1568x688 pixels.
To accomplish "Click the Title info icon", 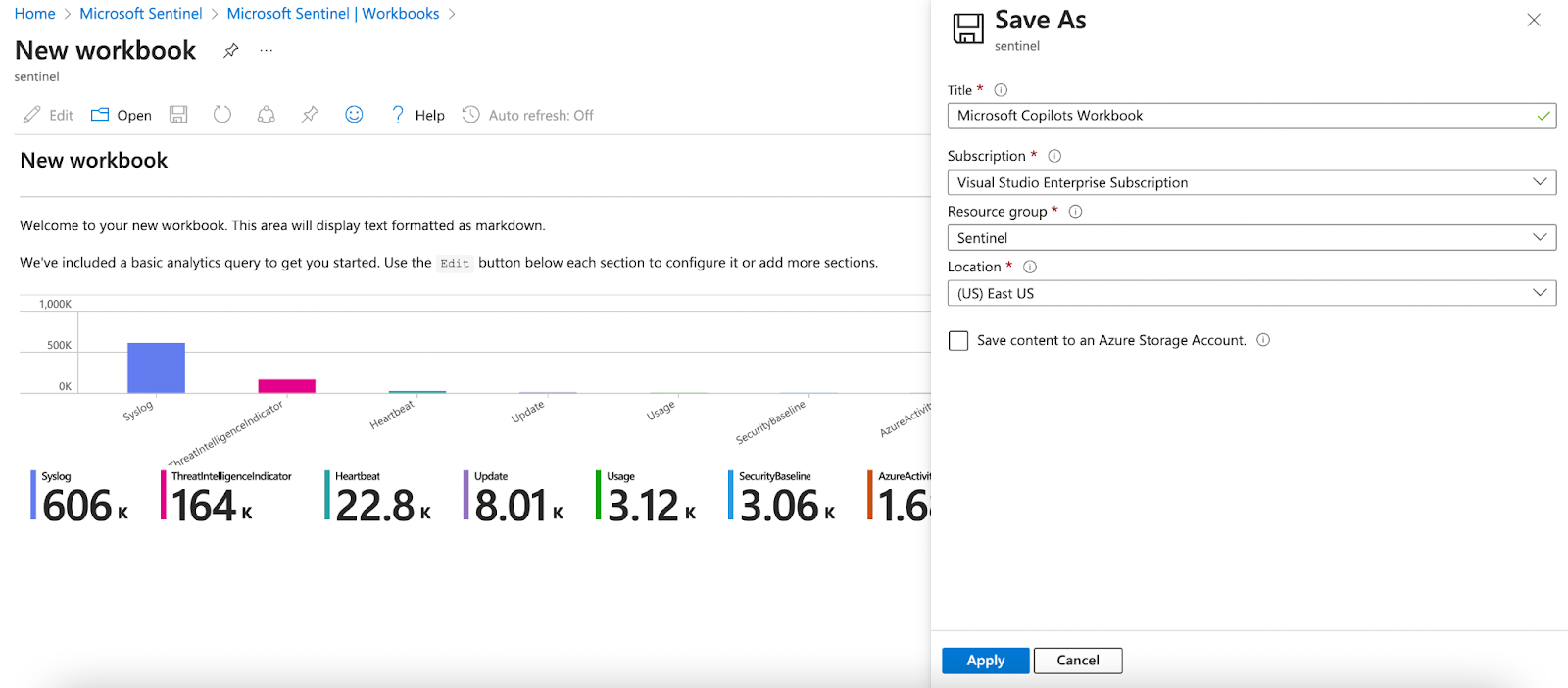I will (1001, 90).
